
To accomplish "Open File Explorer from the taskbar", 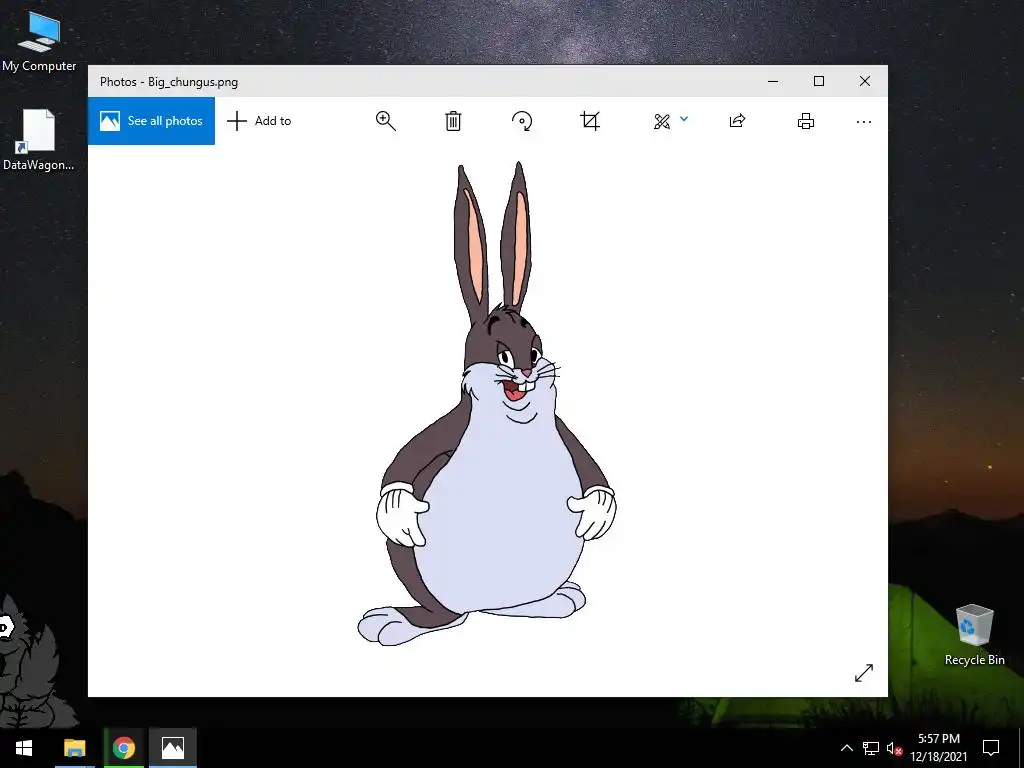I will [74, 748].
